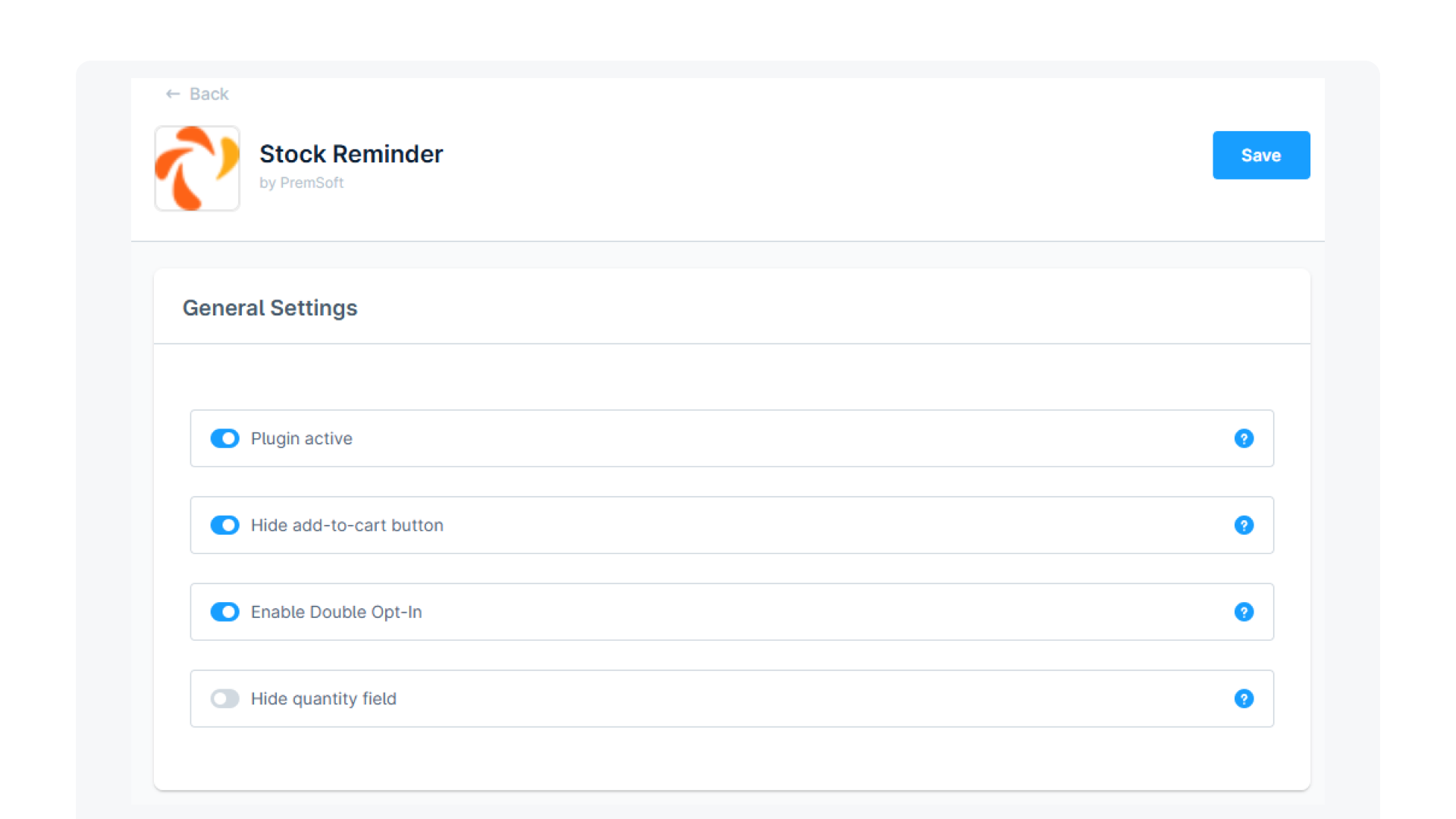The height and width of the screenshot is (819, 1456).
Task: View help tooltip for Double Opt-In
Action: click(x=1244, y=612)
